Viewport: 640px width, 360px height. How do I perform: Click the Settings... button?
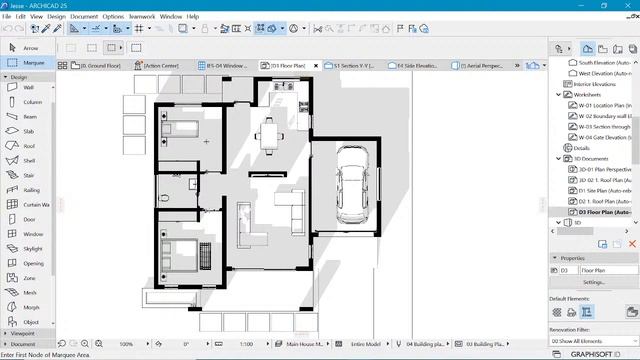point(594,282)
